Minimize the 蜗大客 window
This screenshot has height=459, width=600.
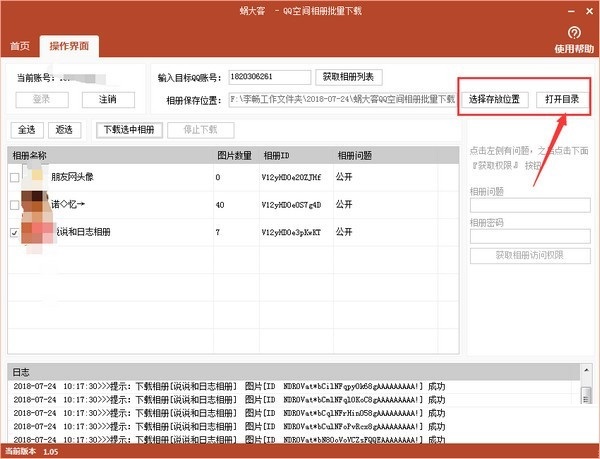coord(571,11)
